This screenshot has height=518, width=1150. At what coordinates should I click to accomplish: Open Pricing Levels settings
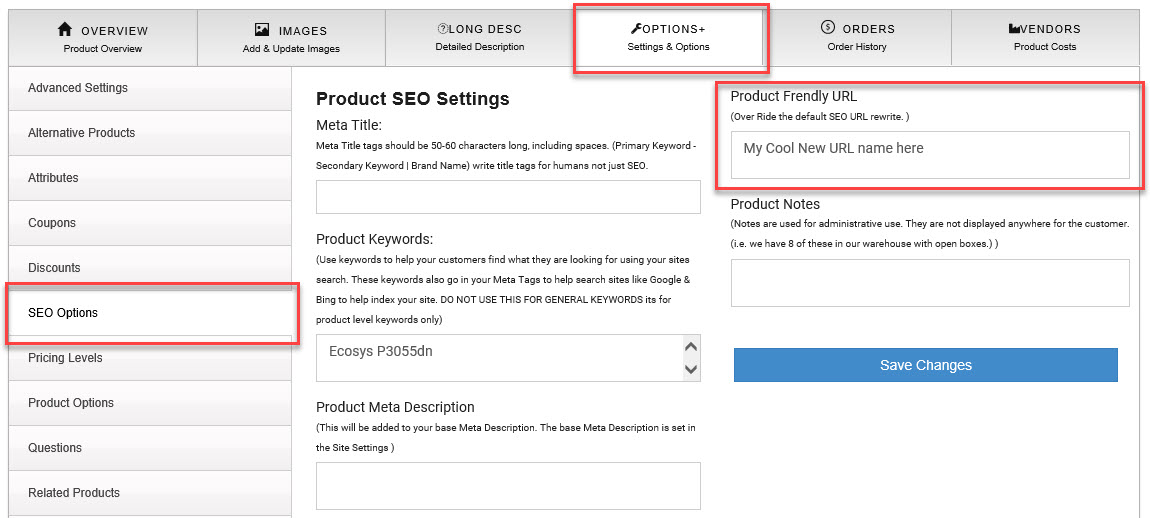[65, 358]
